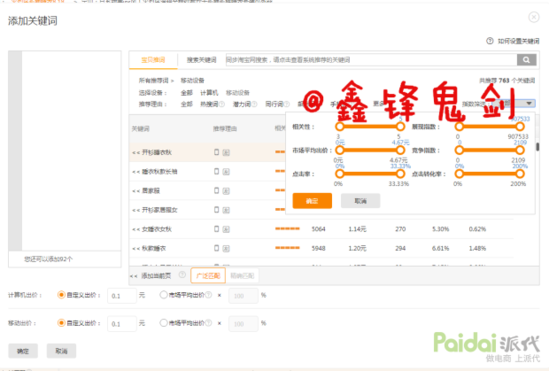Click help icon beside 移动 市场平均出价
Viewport: 549px width, 371px height.
[x=208, y=323]
